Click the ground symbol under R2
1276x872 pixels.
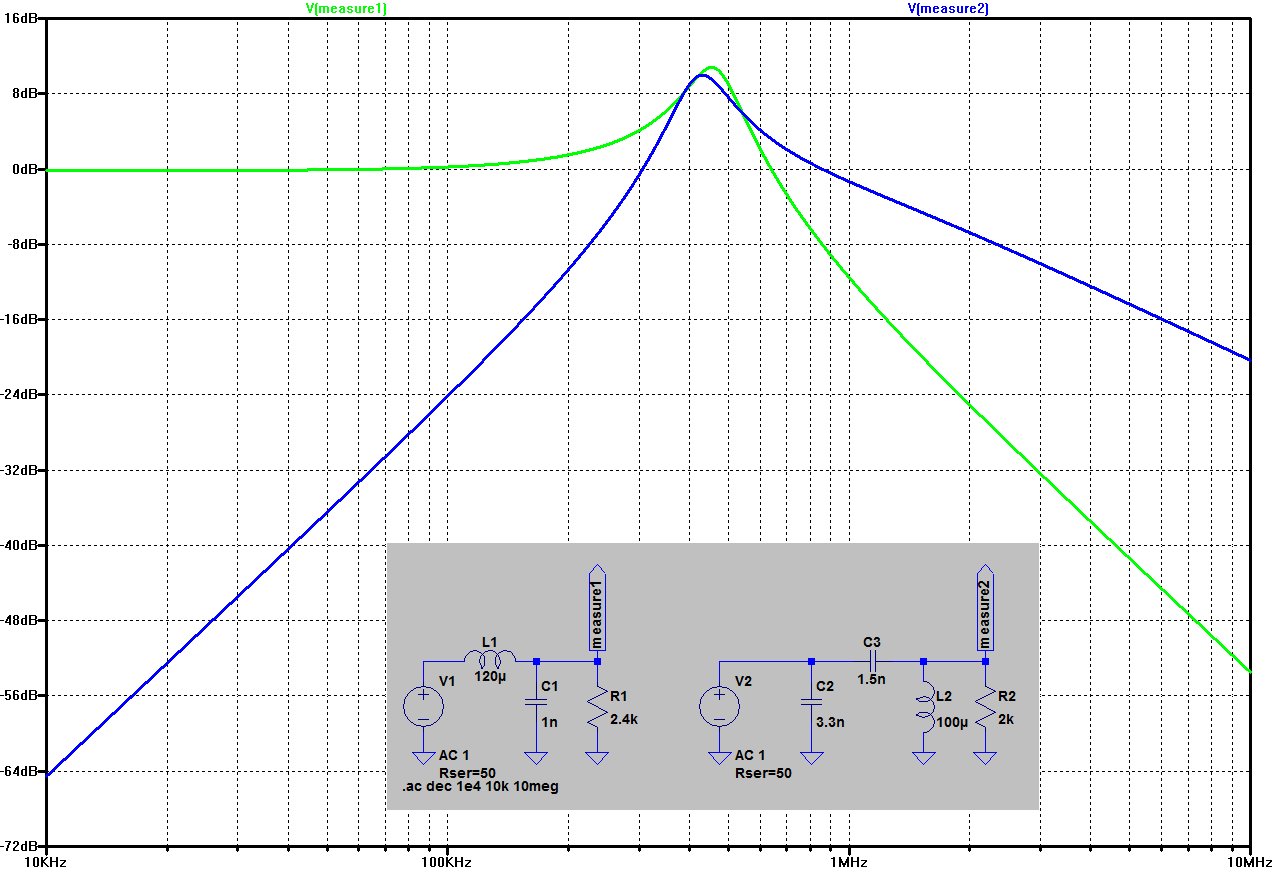click(x=986, y=757)
